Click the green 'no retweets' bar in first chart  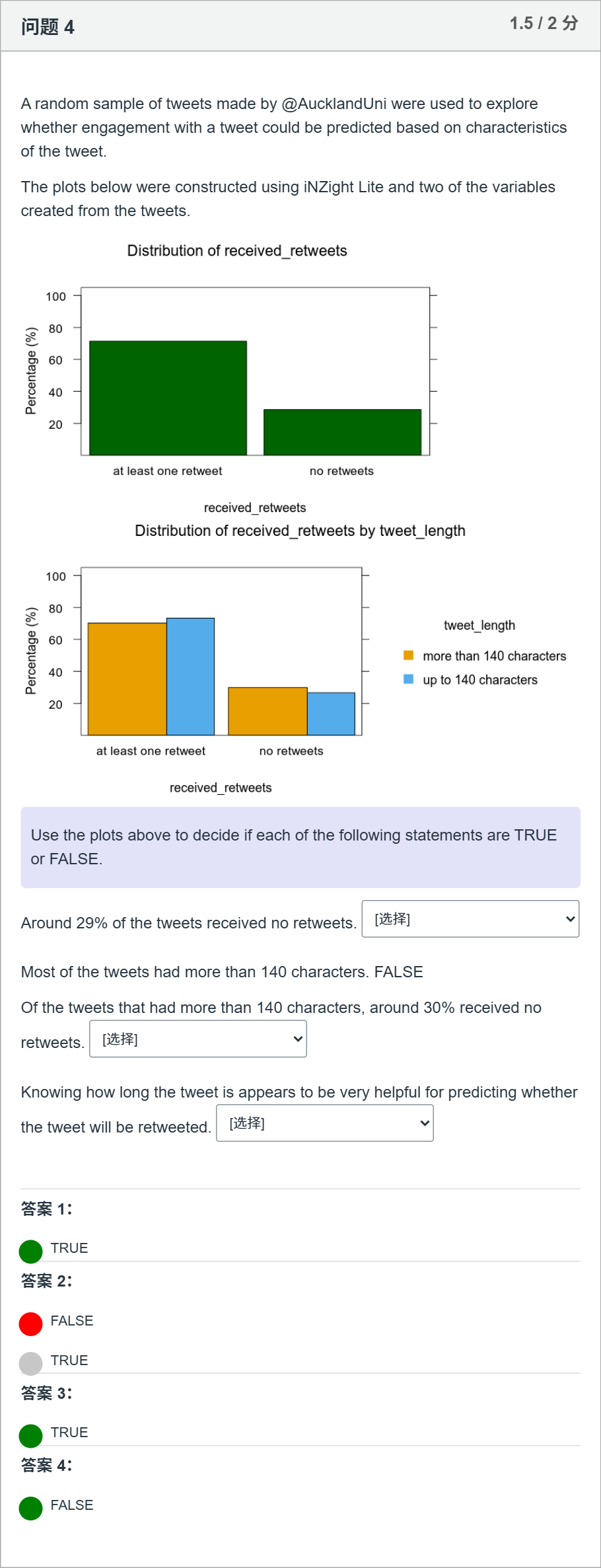[x=342, y=432]
